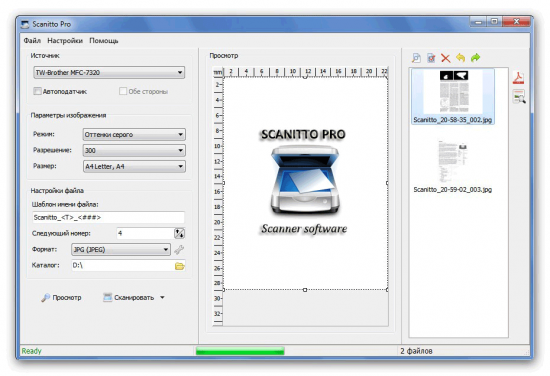This screenshot has width=550, height=376.
Task: Click the file name template input field
Action: [x=108, y=217]
